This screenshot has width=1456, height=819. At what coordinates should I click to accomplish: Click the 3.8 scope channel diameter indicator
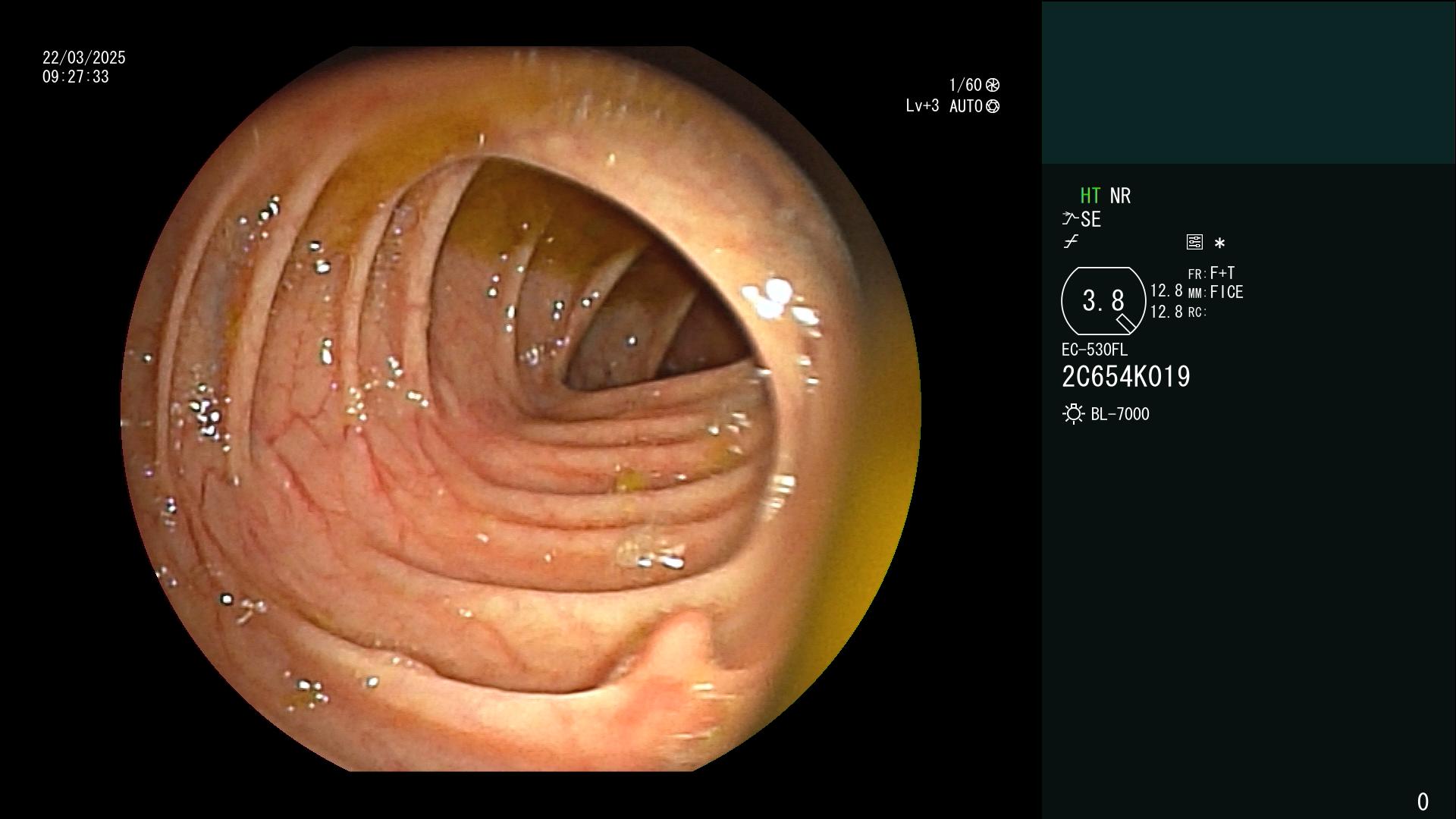click(1103, 301)
